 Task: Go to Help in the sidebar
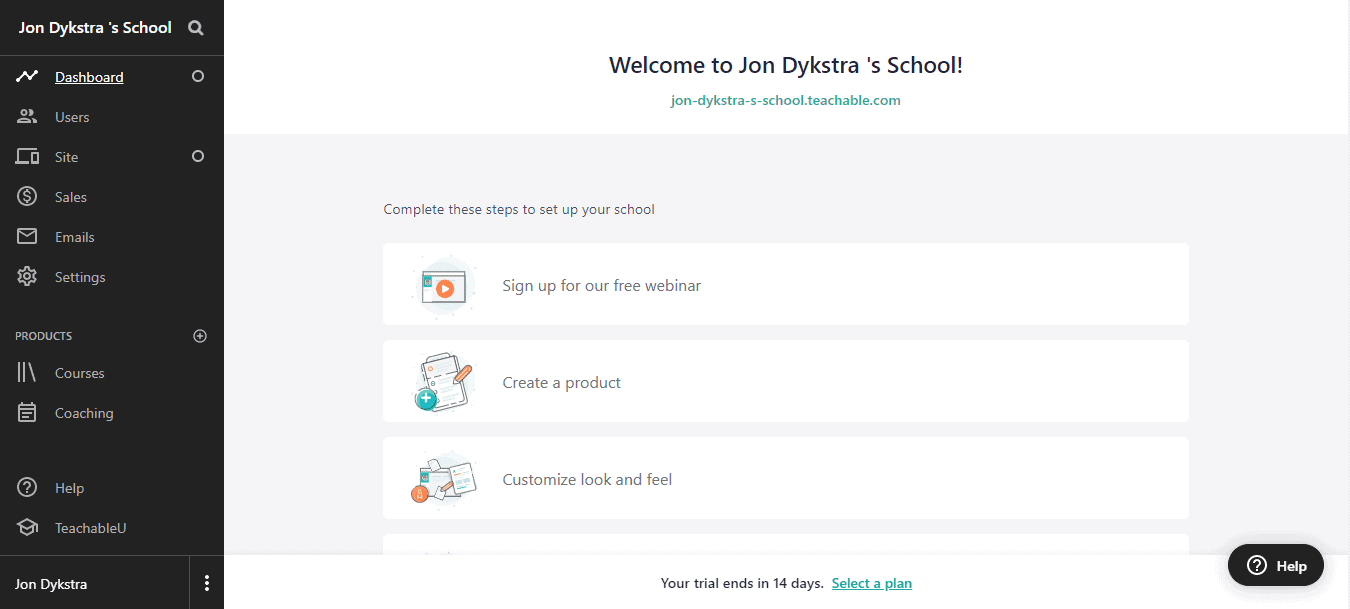click(69, 488)
